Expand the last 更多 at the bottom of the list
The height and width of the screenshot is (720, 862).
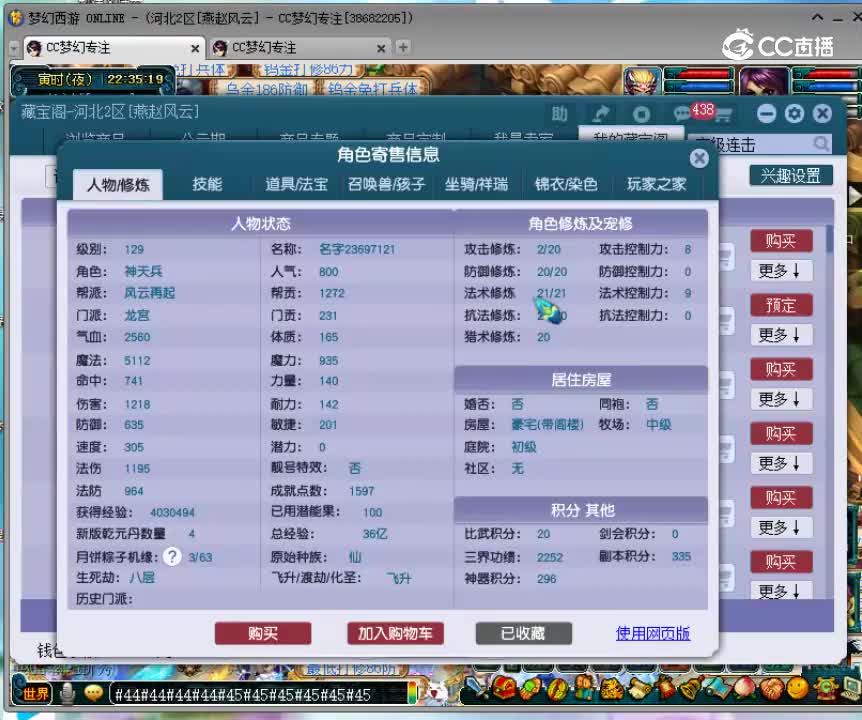point(781,591)
